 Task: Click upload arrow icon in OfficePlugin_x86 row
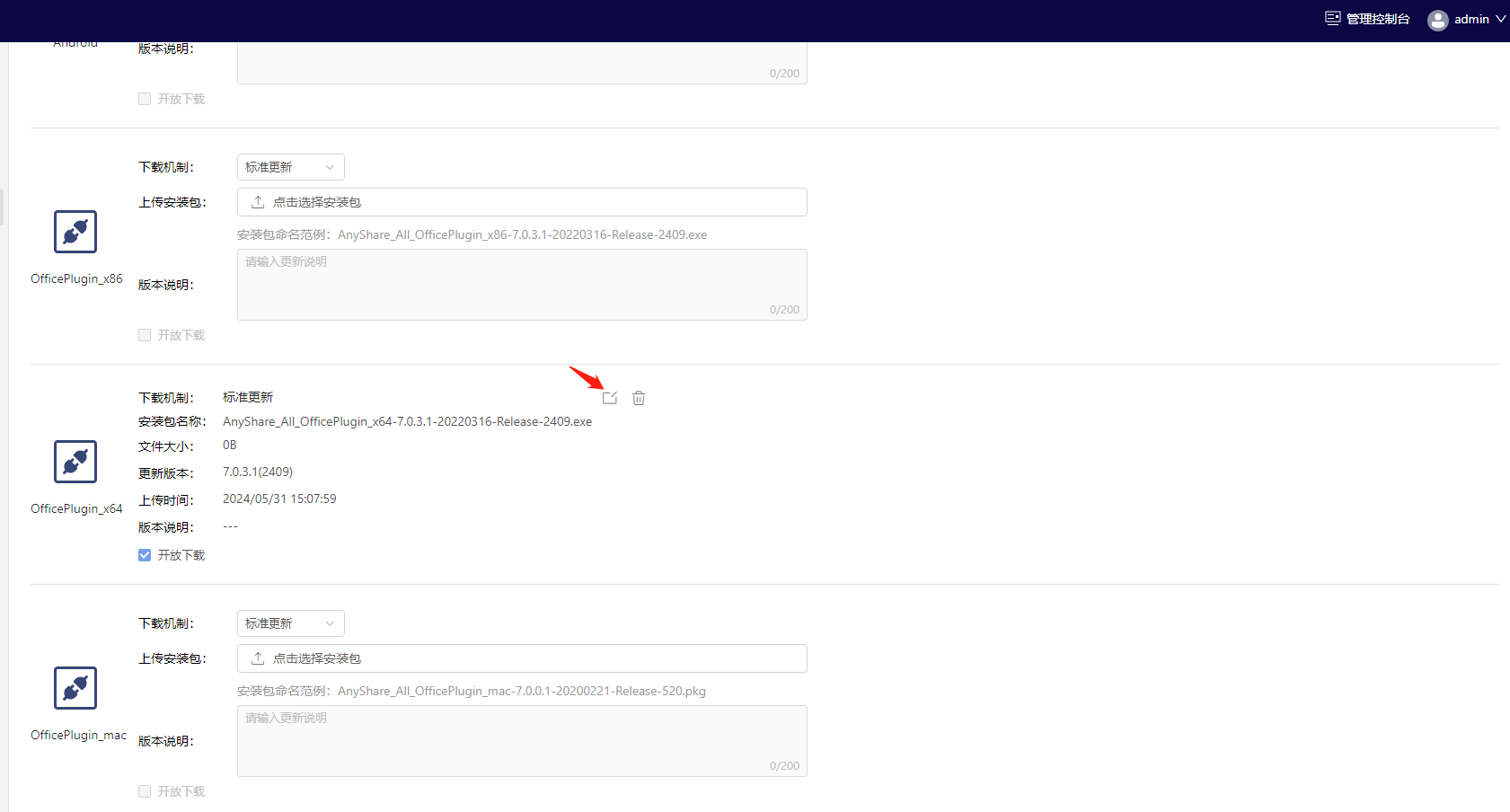(x=258, y=202)
